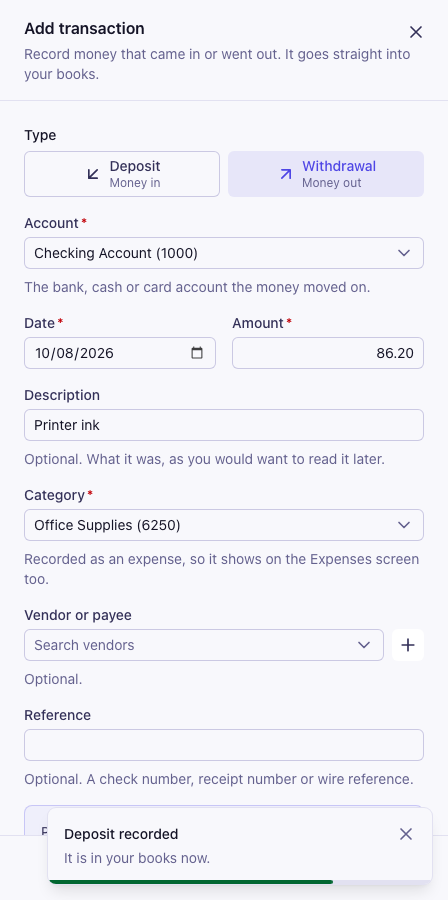This screenshot has height=900, width=448.
Task: Click the Withdrawal arrow icon
Action: coord(286,174)
